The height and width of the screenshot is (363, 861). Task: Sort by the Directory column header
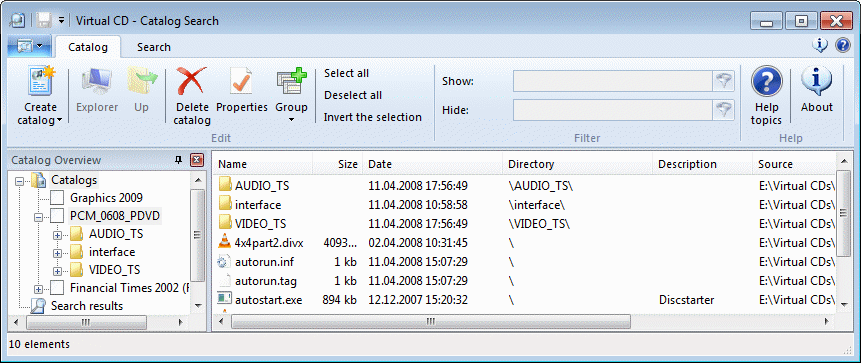(x=578, y=164)
